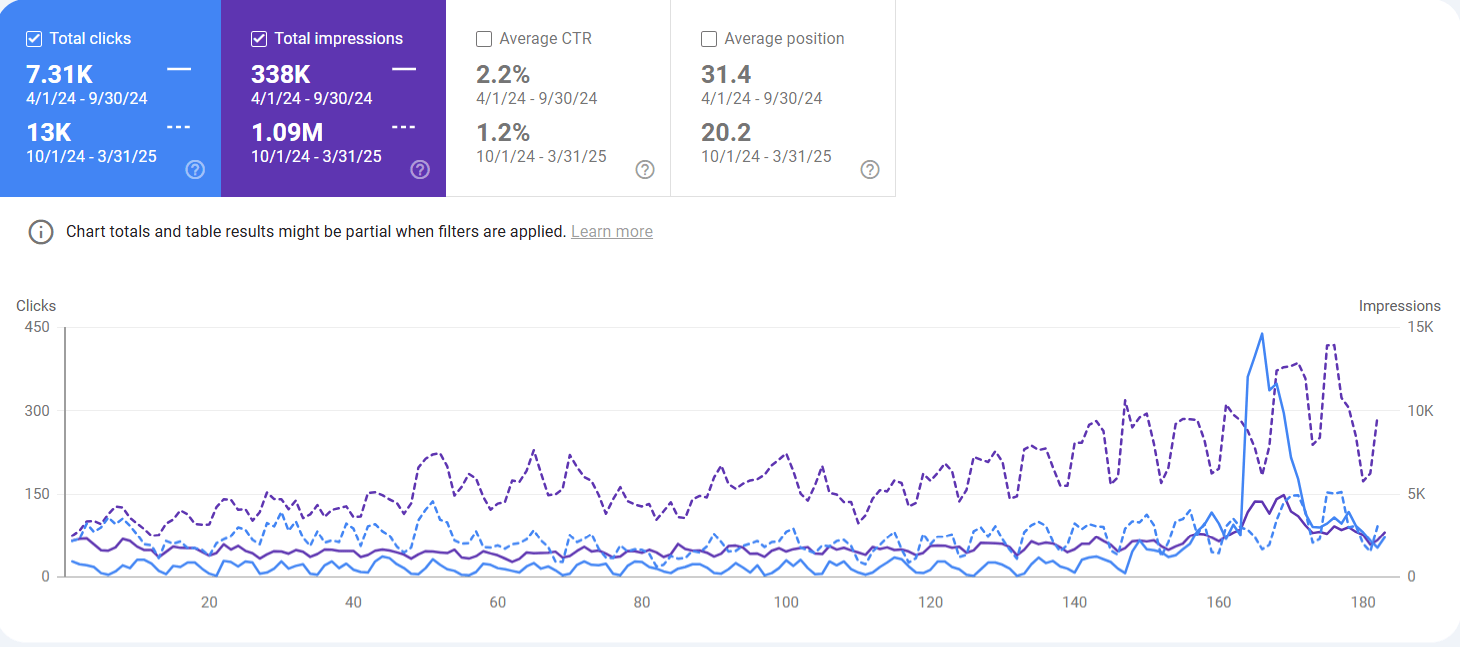Open help icon in Total impressions card
The image size is (1460, 647).
[x=420, y=169]
